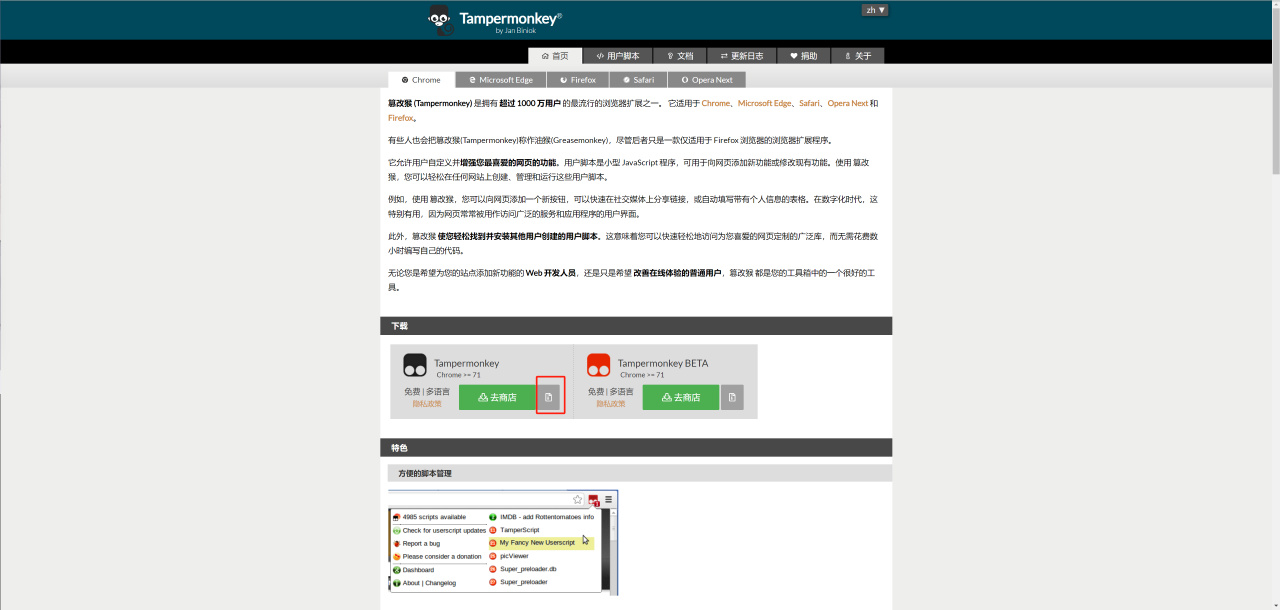
Task: Click the Tampermonkey title text in header
Action: coord(510,18)
